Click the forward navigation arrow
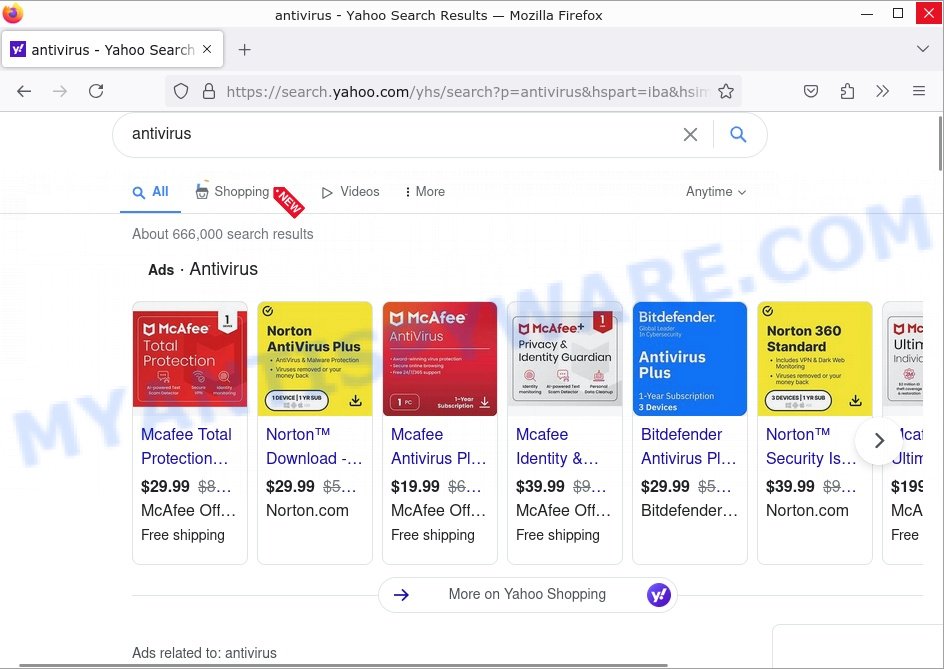 tap(60, 92)
